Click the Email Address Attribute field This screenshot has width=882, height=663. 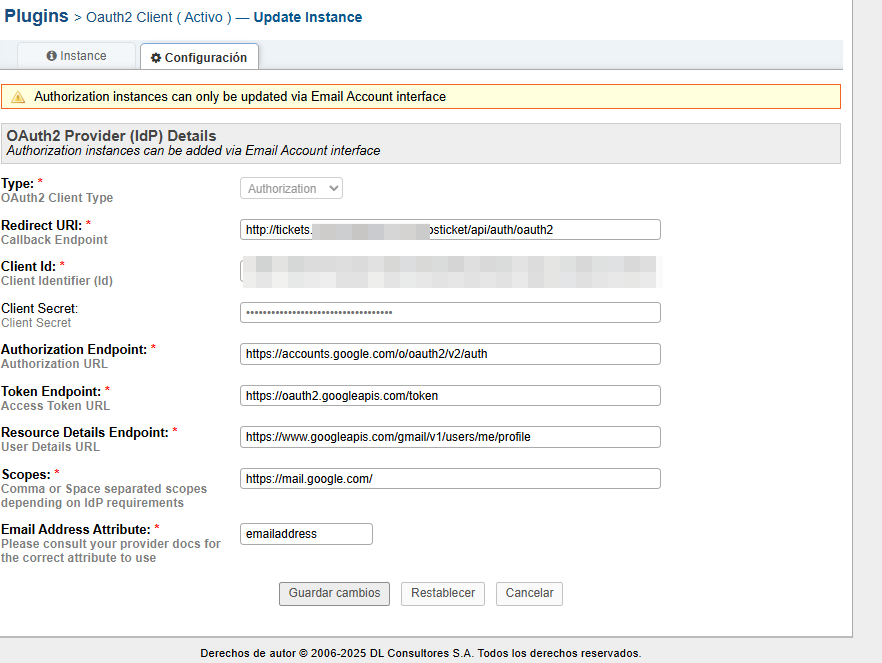[306, 534]
